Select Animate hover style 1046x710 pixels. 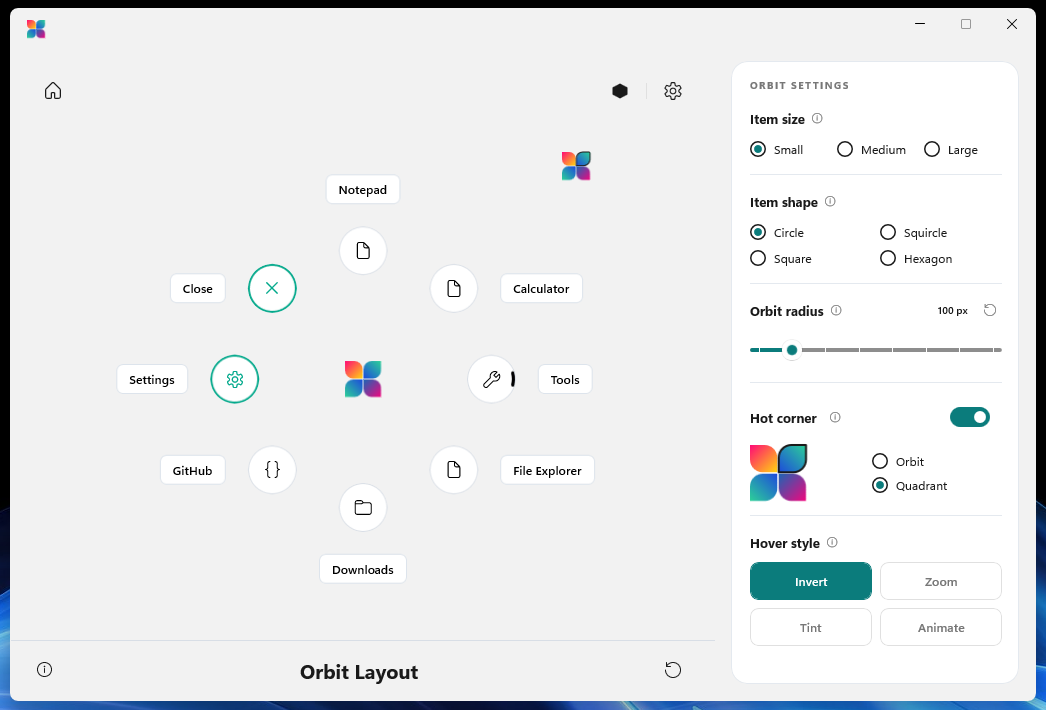pos(941,627)
